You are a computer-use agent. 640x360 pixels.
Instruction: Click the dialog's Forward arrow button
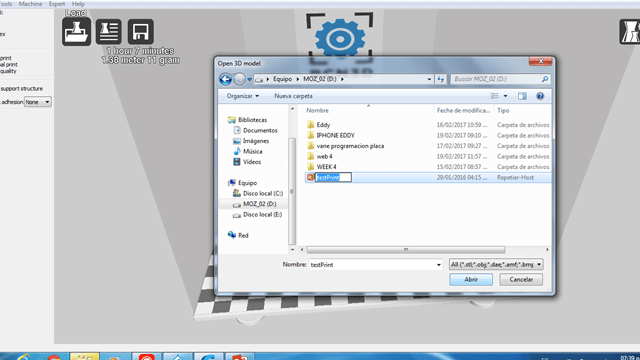pyautogui.click(x=240, y=79)
